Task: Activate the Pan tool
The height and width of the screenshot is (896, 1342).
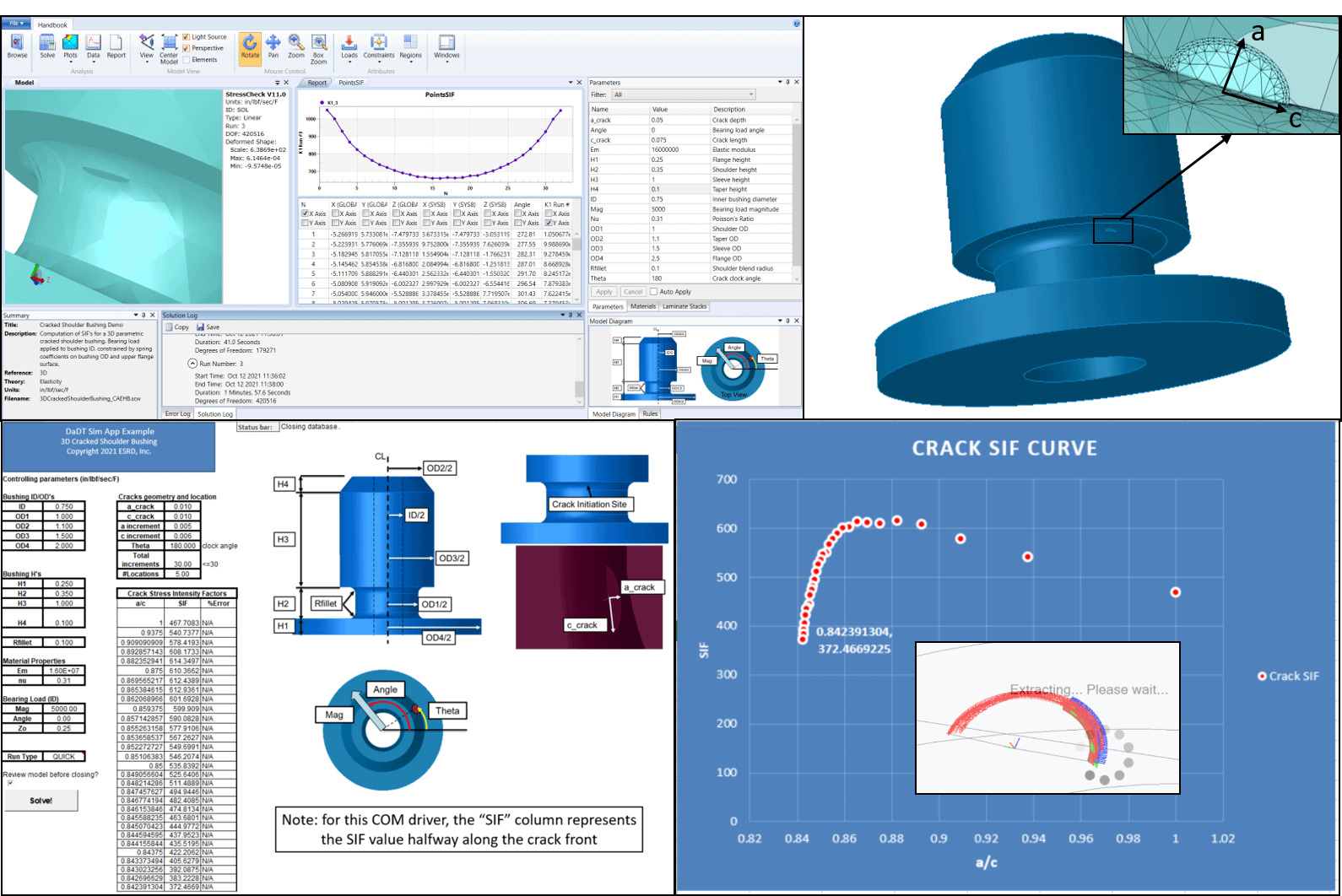Action: pos(273,46)
